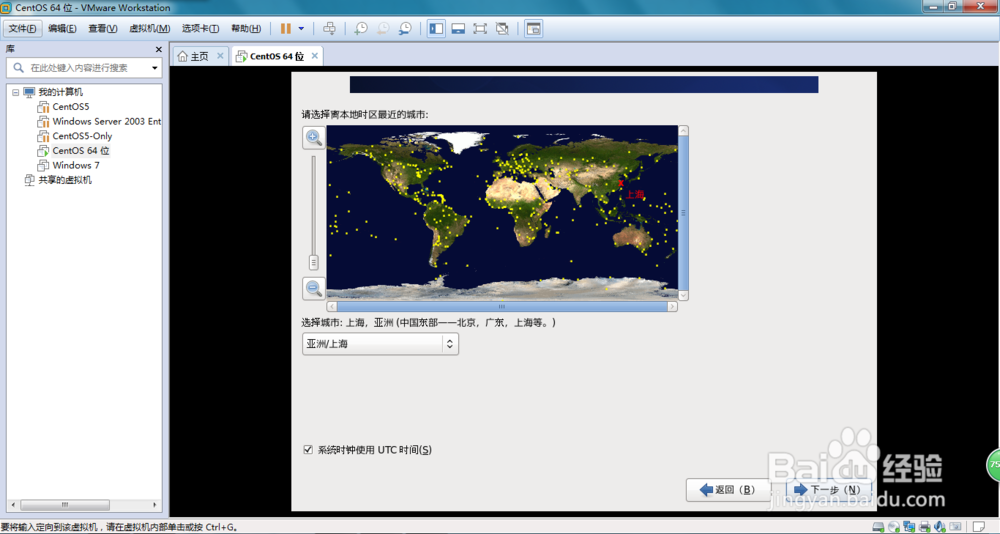Open the power options arrow beside the pause button
Screen dimensions: 1000x534
point(301,29)
